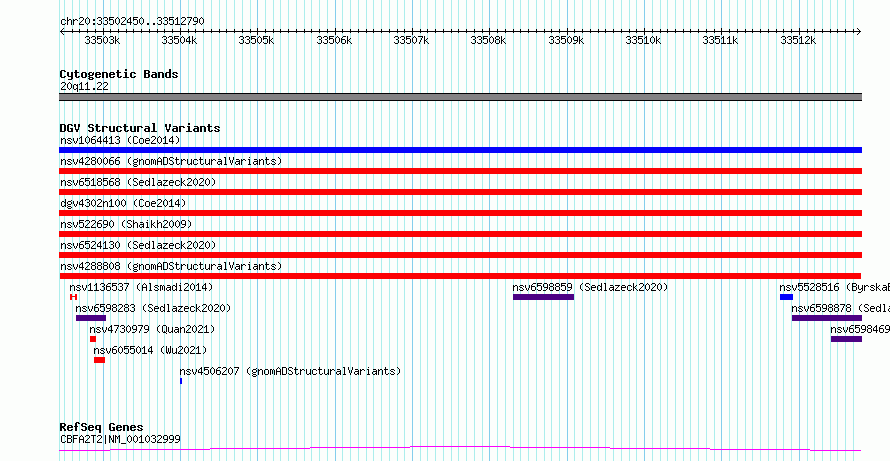Screen dimensions: 890x461
Task: Click the 33512k ruler tick label
Action: (799, 40)
